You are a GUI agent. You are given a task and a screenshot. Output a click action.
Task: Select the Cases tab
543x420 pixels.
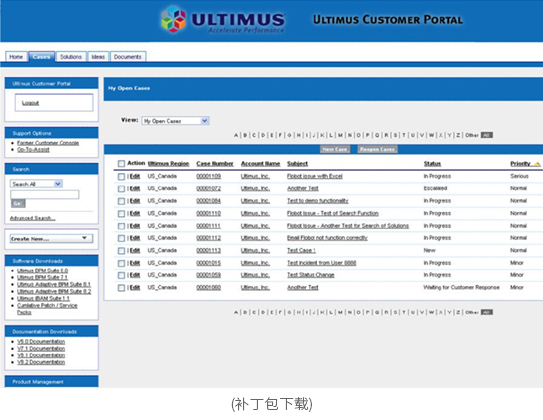pos(42,56)
